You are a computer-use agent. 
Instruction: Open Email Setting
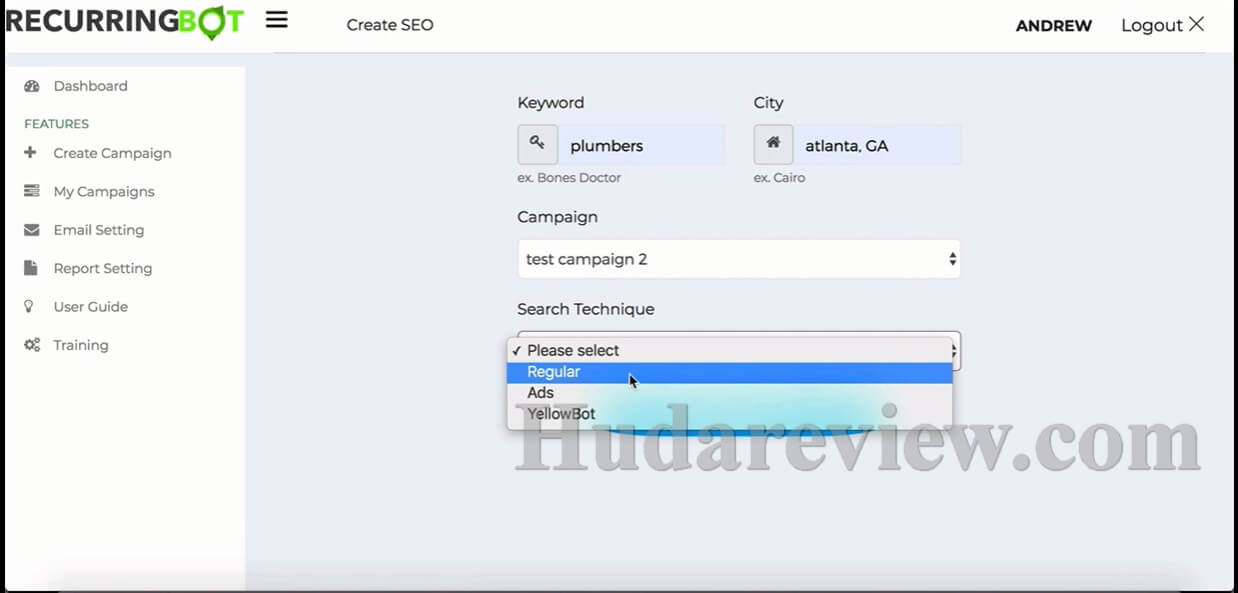(x=99, y=230)
